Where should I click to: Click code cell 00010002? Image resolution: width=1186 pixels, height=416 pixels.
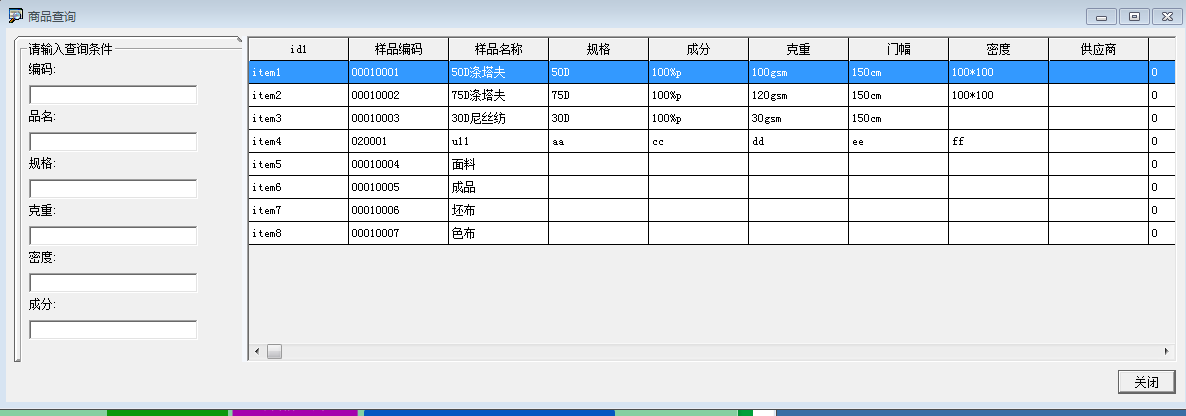point(399,95)
